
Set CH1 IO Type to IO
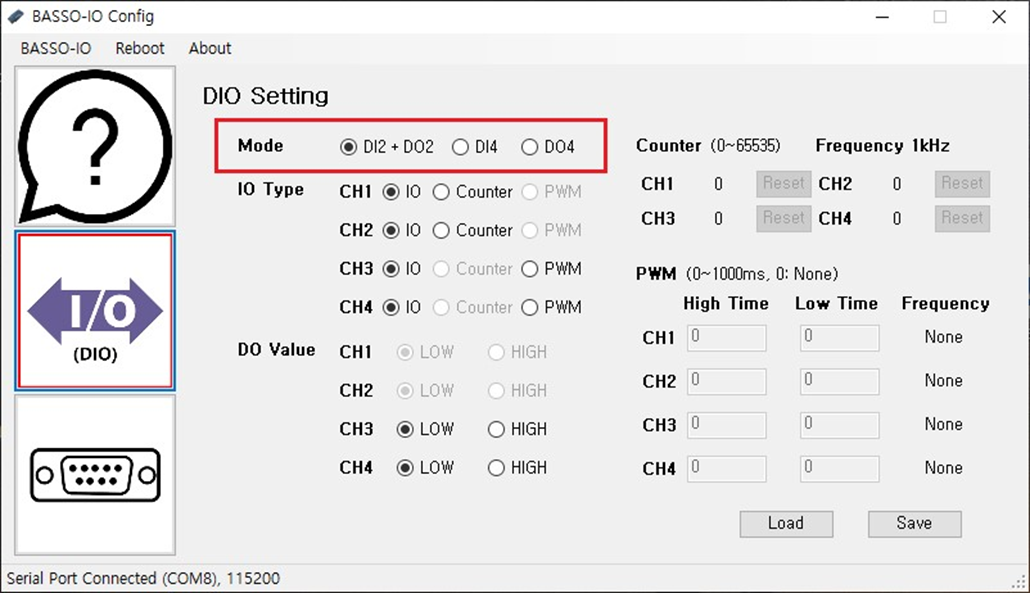(x=401, y=192)
